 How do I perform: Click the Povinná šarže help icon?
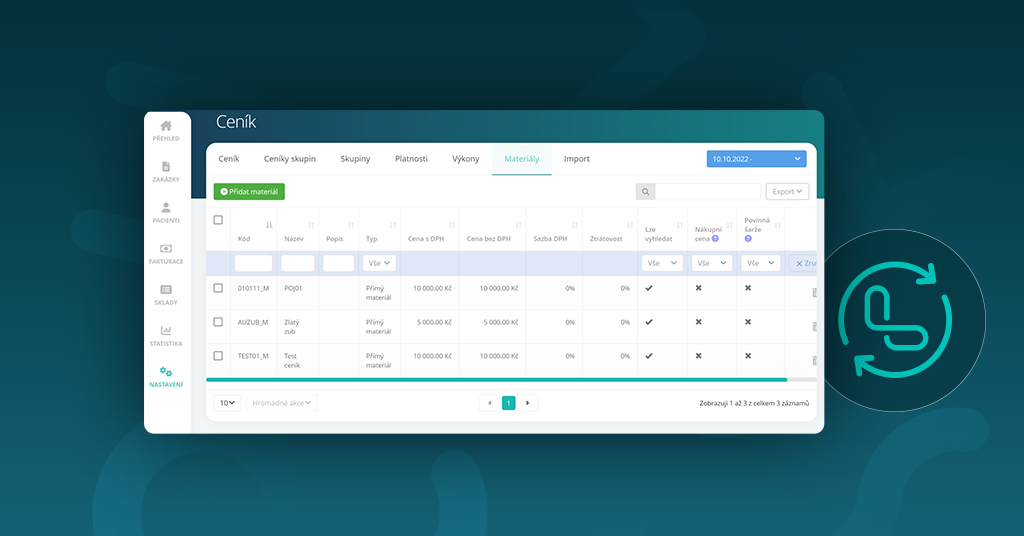tap(748, 238)
